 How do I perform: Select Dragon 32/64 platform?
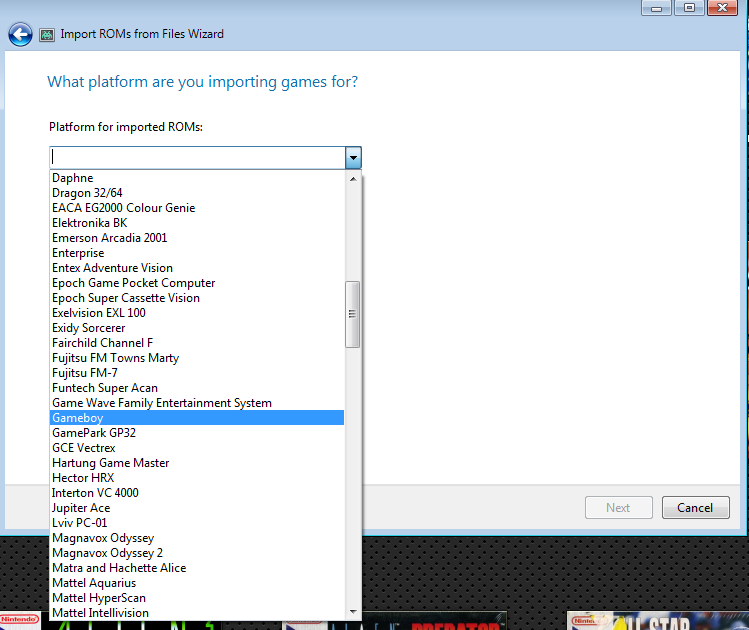tap(197, 192)
